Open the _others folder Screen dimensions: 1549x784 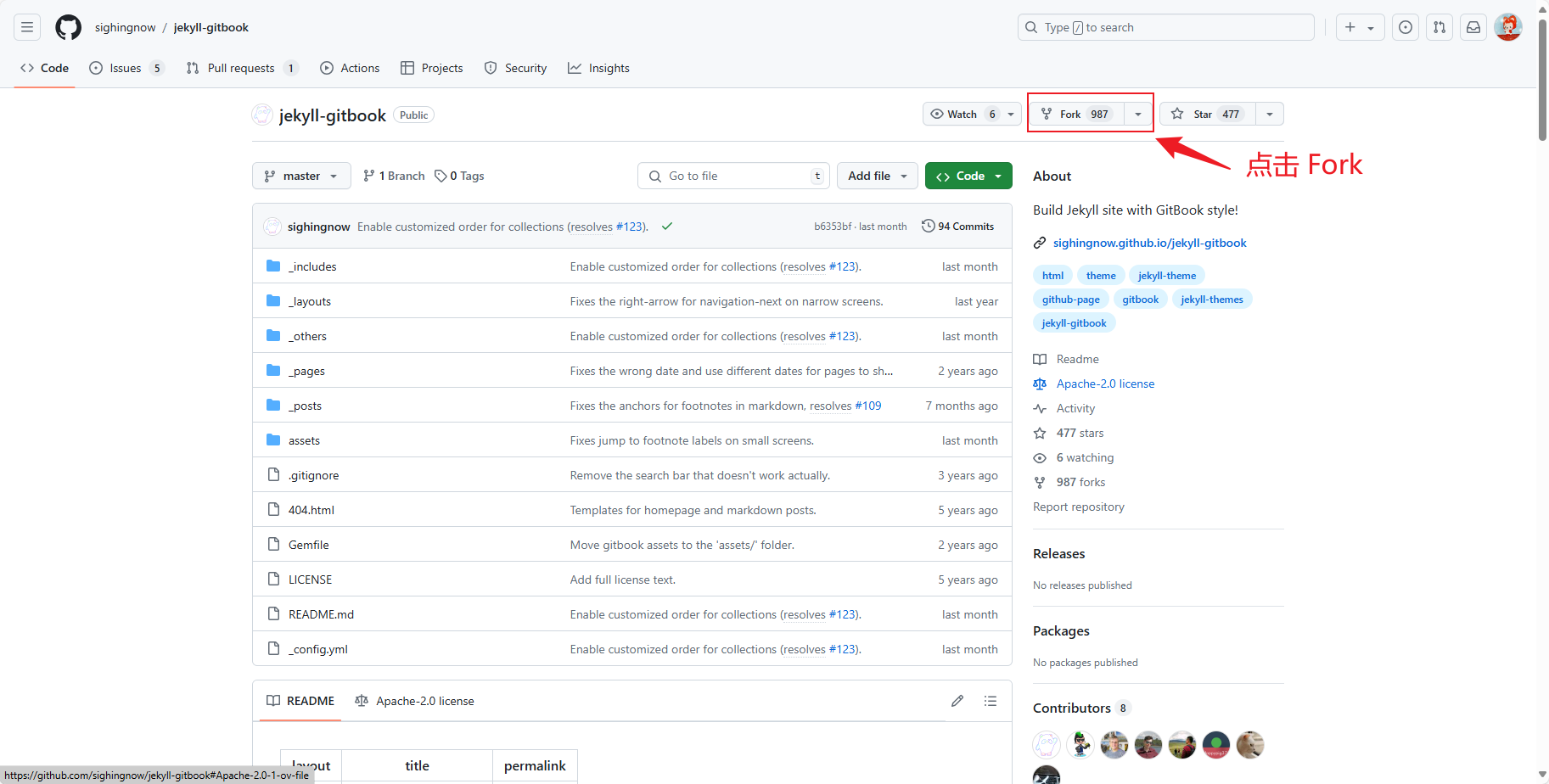click(307, 336)
